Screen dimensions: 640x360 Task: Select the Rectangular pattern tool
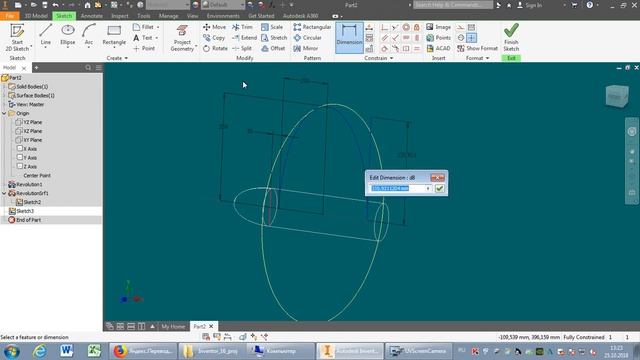(x=312, y=27)
